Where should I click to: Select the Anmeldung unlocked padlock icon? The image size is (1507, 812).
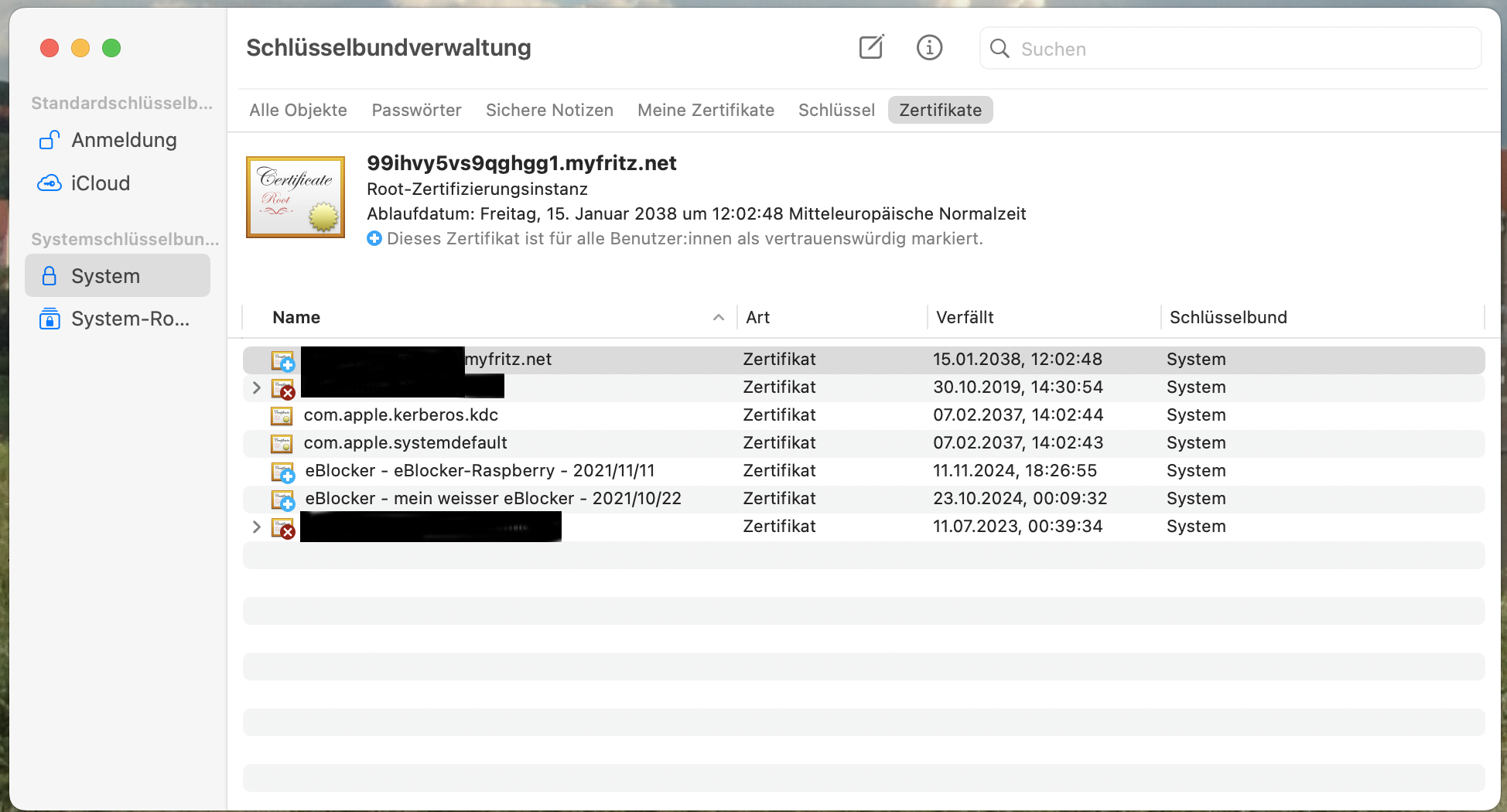click(x=50, y=140)
